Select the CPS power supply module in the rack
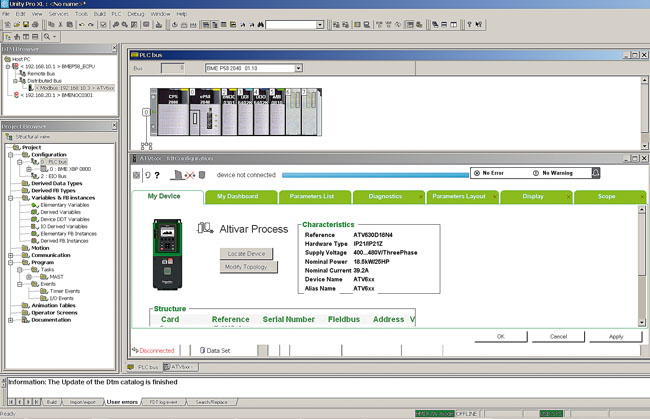650x419 pixels. 173,112
